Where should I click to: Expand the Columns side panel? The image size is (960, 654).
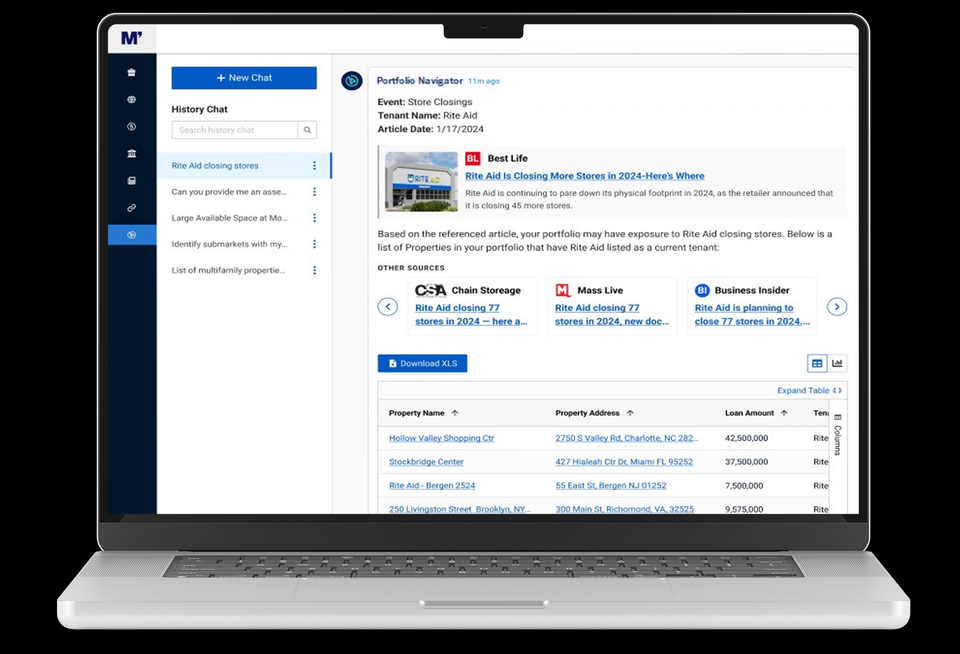click(838, 435)
